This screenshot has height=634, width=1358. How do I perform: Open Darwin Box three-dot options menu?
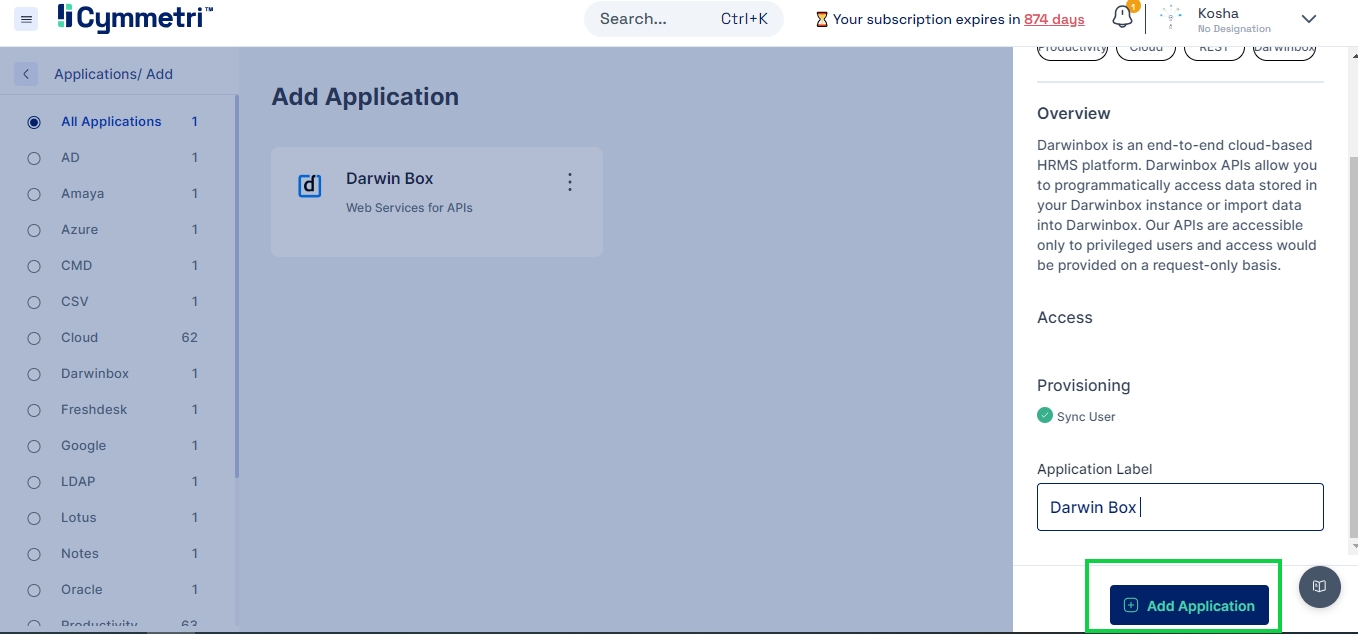coord(570,182)
